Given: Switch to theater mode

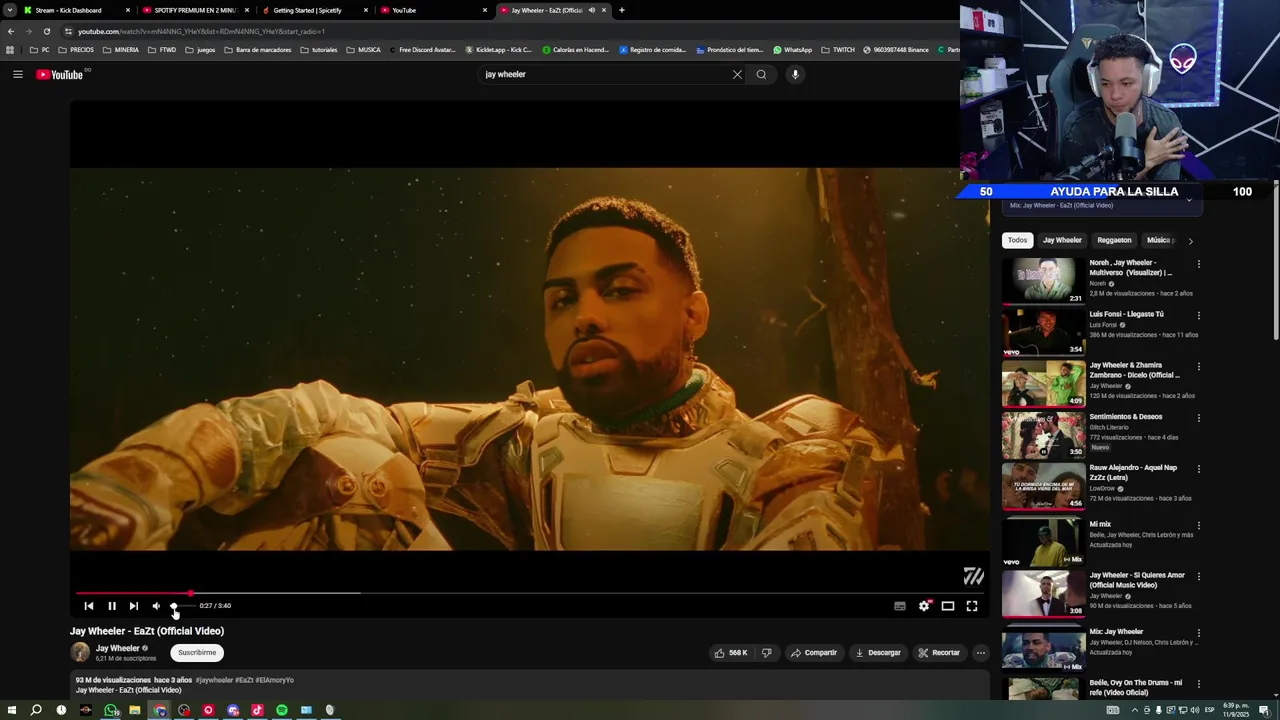Looking at the screenshot, I should (x=948, y=606).
